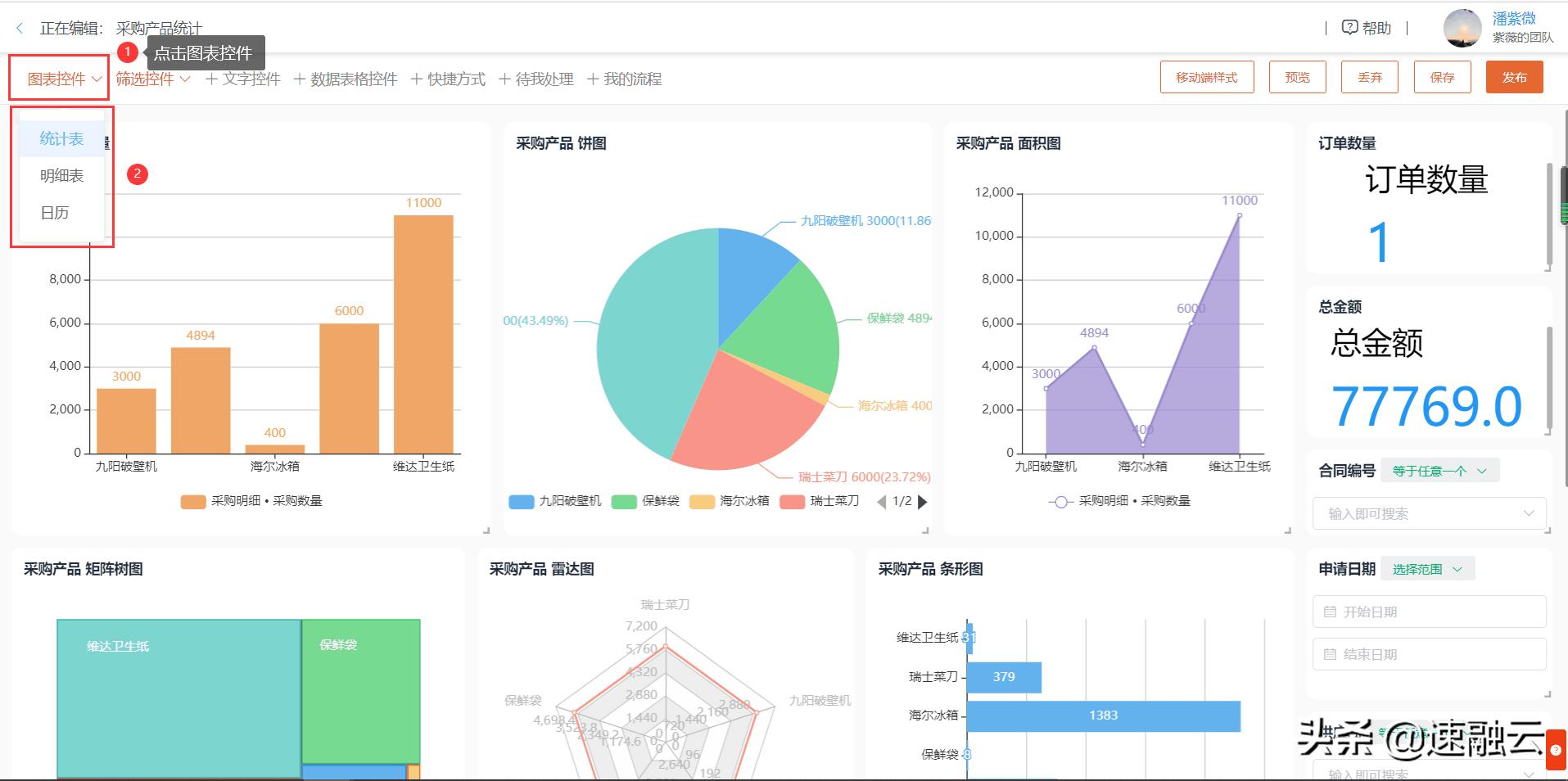Open the 选择范围 date range dropdown
1568x781 pixels.
click(x=1426, y=568)
